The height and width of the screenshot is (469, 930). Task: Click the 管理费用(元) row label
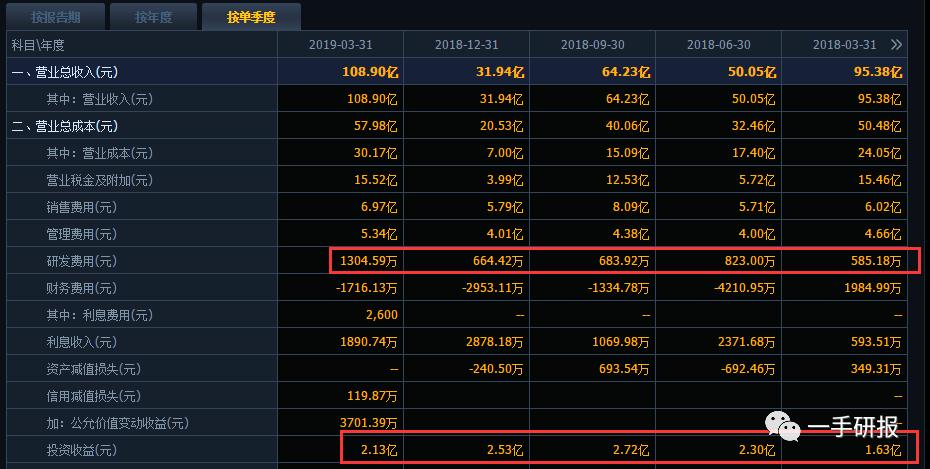[x=82, y=234]
